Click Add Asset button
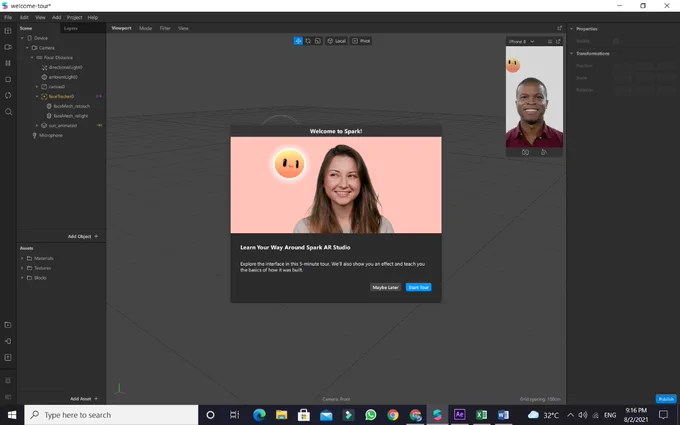 (84, 399)
